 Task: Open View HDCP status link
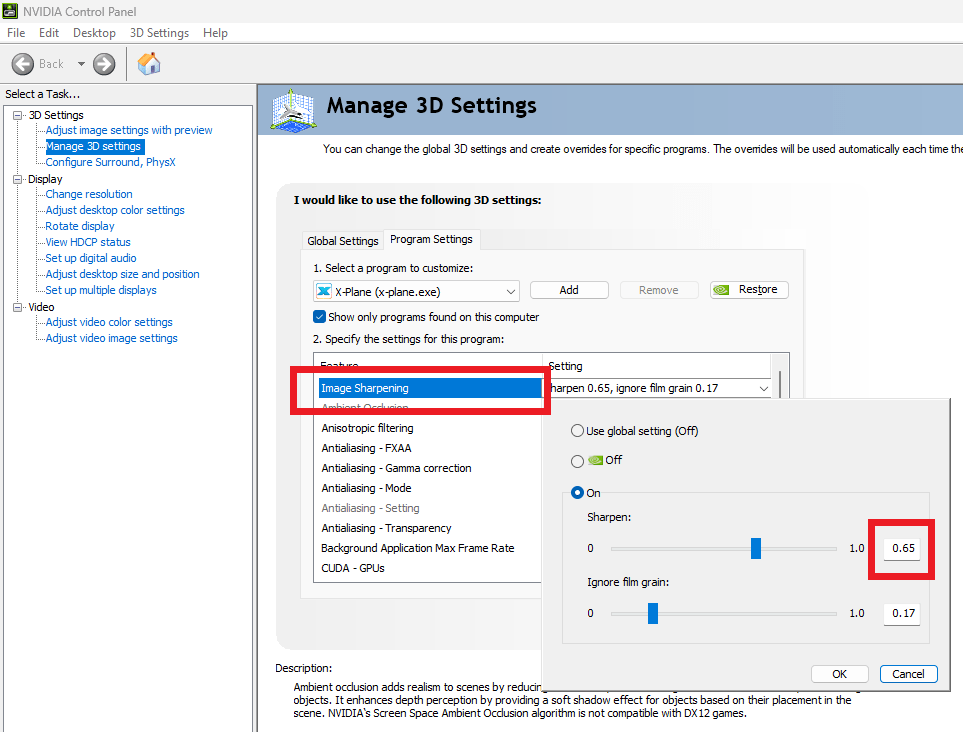(88, 242)
